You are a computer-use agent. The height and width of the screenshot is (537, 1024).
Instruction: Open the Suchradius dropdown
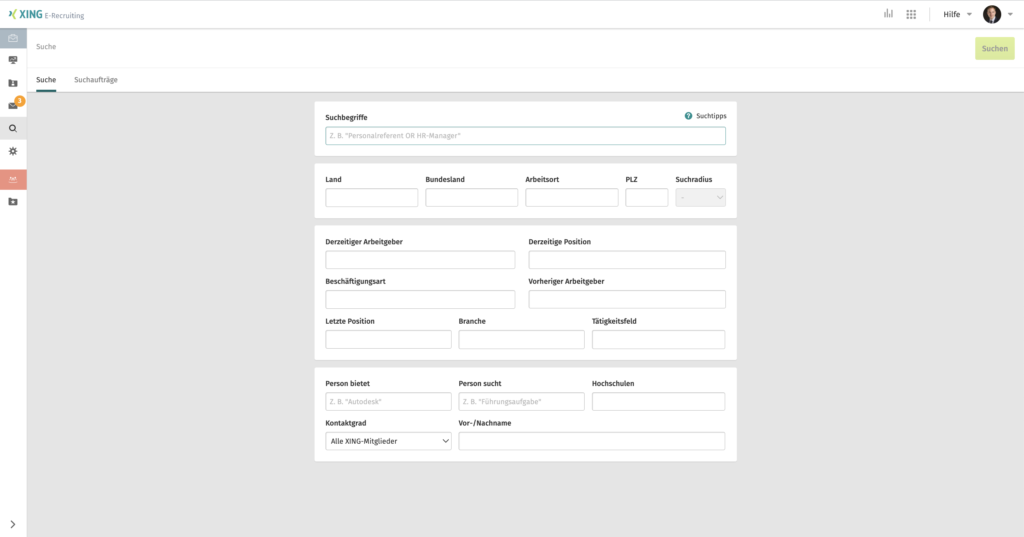[700, 198]
